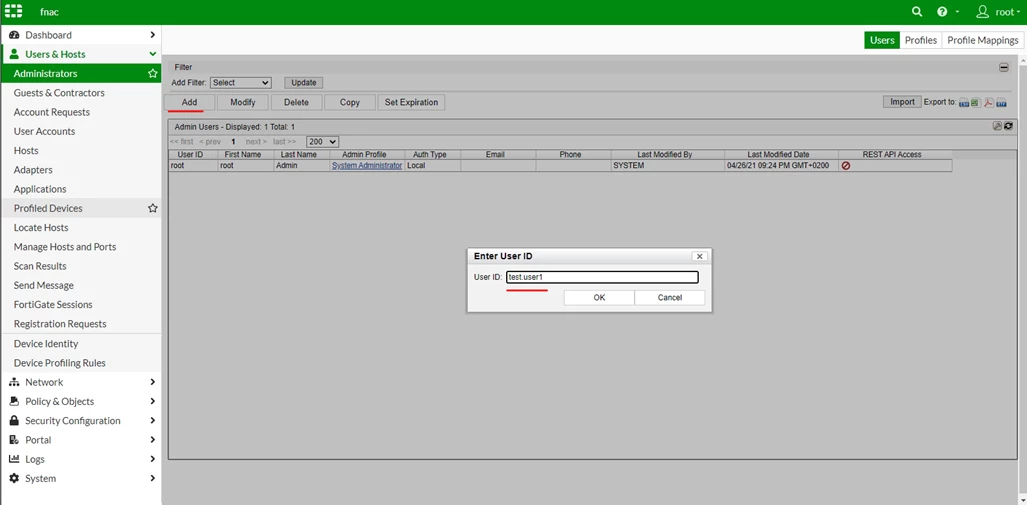
Task: Click the User ID text field
Action: point(603,277)
